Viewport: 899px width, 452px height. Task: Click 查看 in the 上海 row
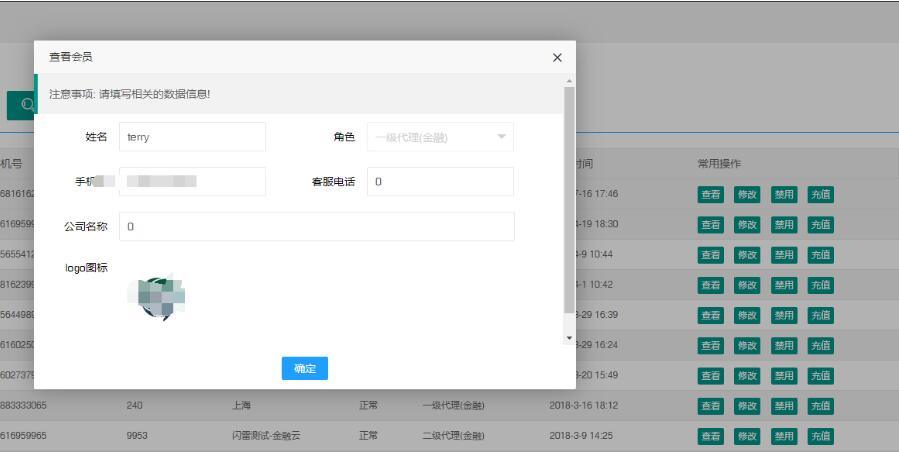[x=710, y=406]
